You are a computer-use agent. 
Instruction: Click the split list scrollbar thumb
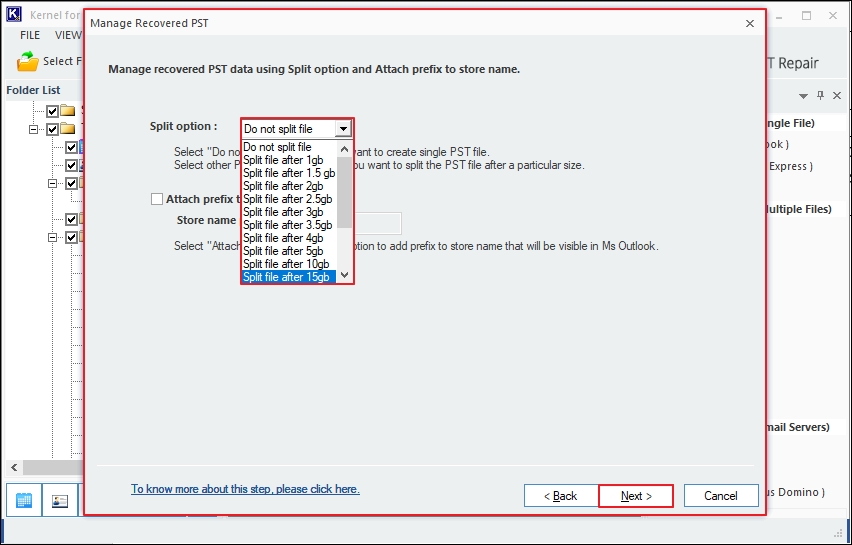(x=344, y=192)
